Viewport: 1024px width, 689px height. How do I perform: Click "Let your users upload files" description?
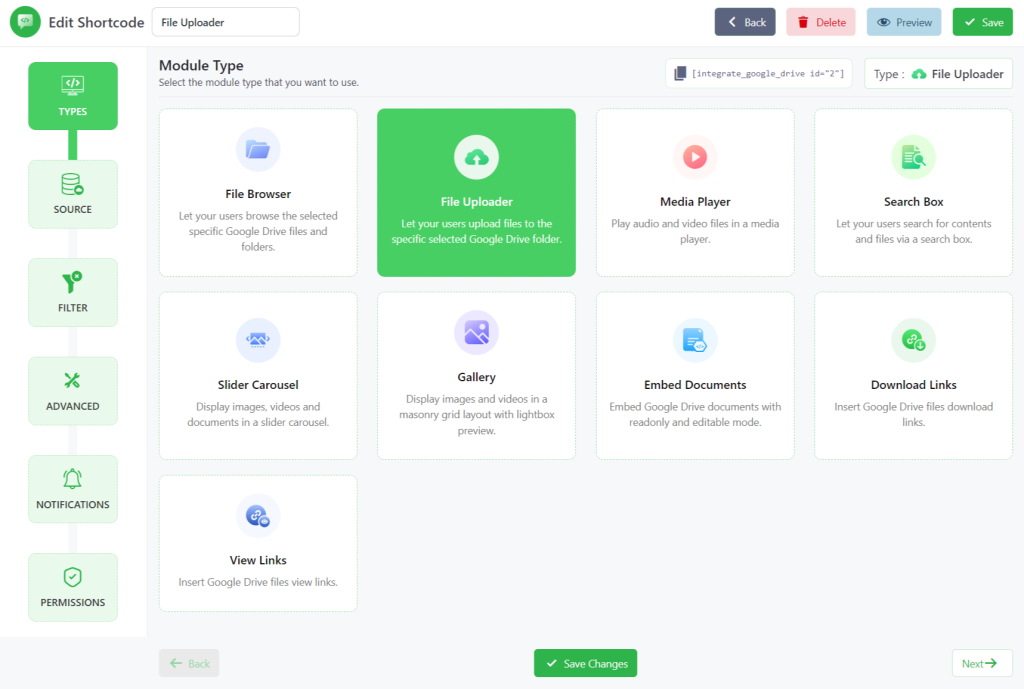[x=476, y=231]
